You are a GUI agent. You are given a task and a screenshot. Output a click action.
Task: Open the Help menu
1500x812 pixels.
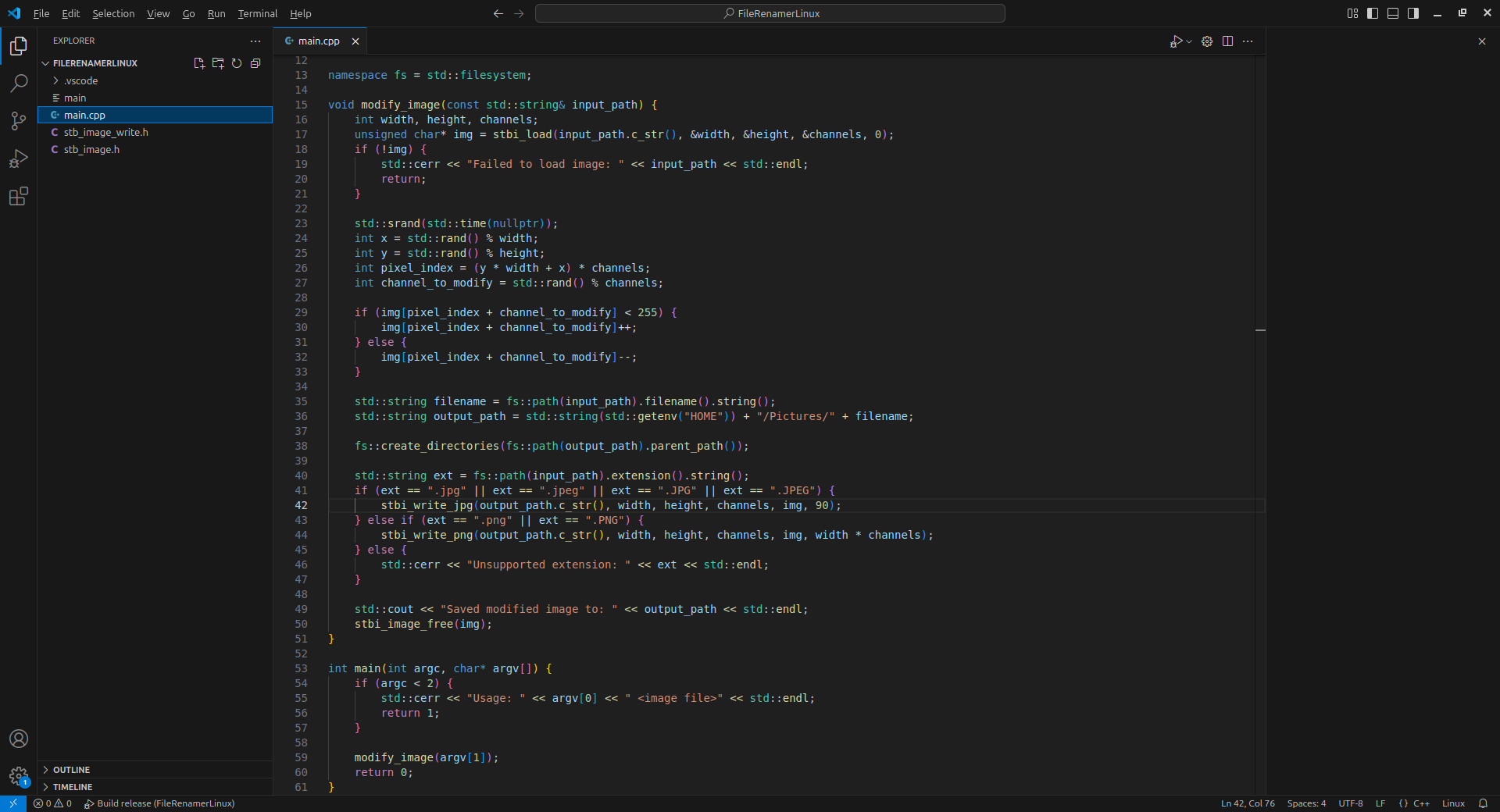301,13
